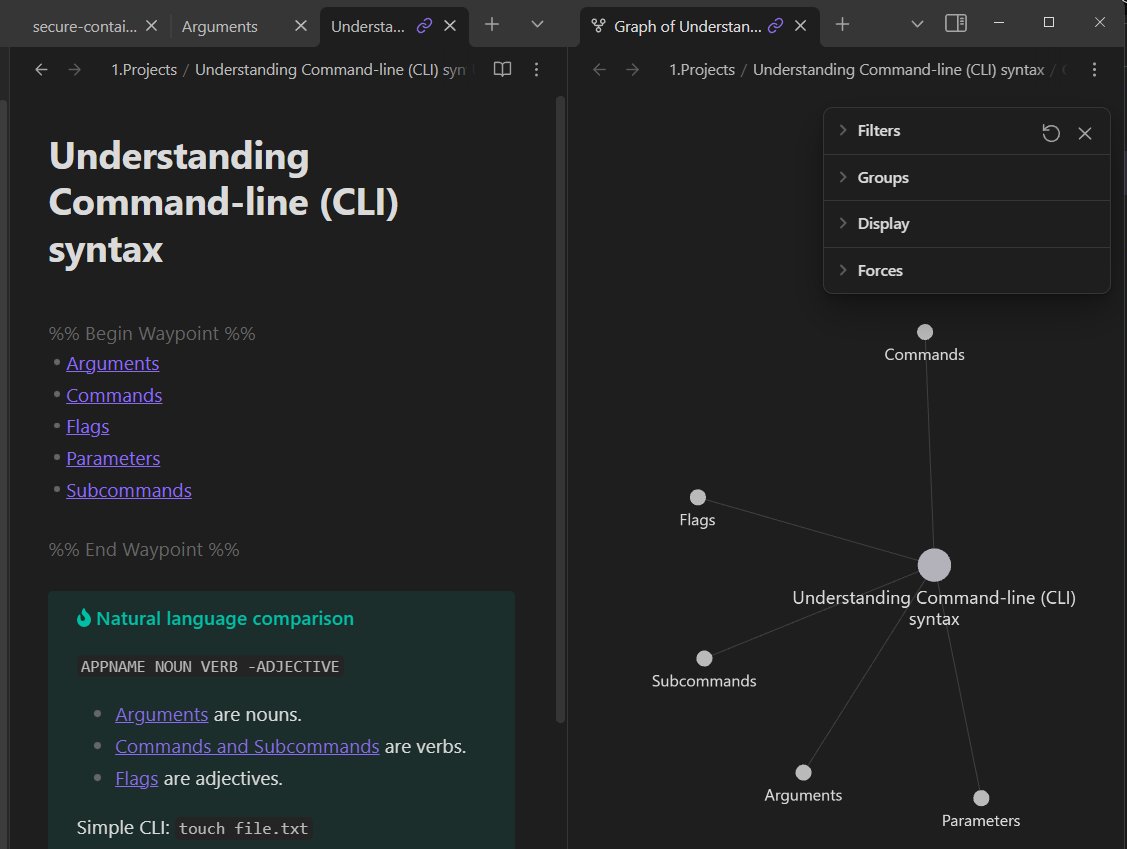
Task: Click the flame icon of the callout
Action: pyautogui.click(x=83, y=618)
